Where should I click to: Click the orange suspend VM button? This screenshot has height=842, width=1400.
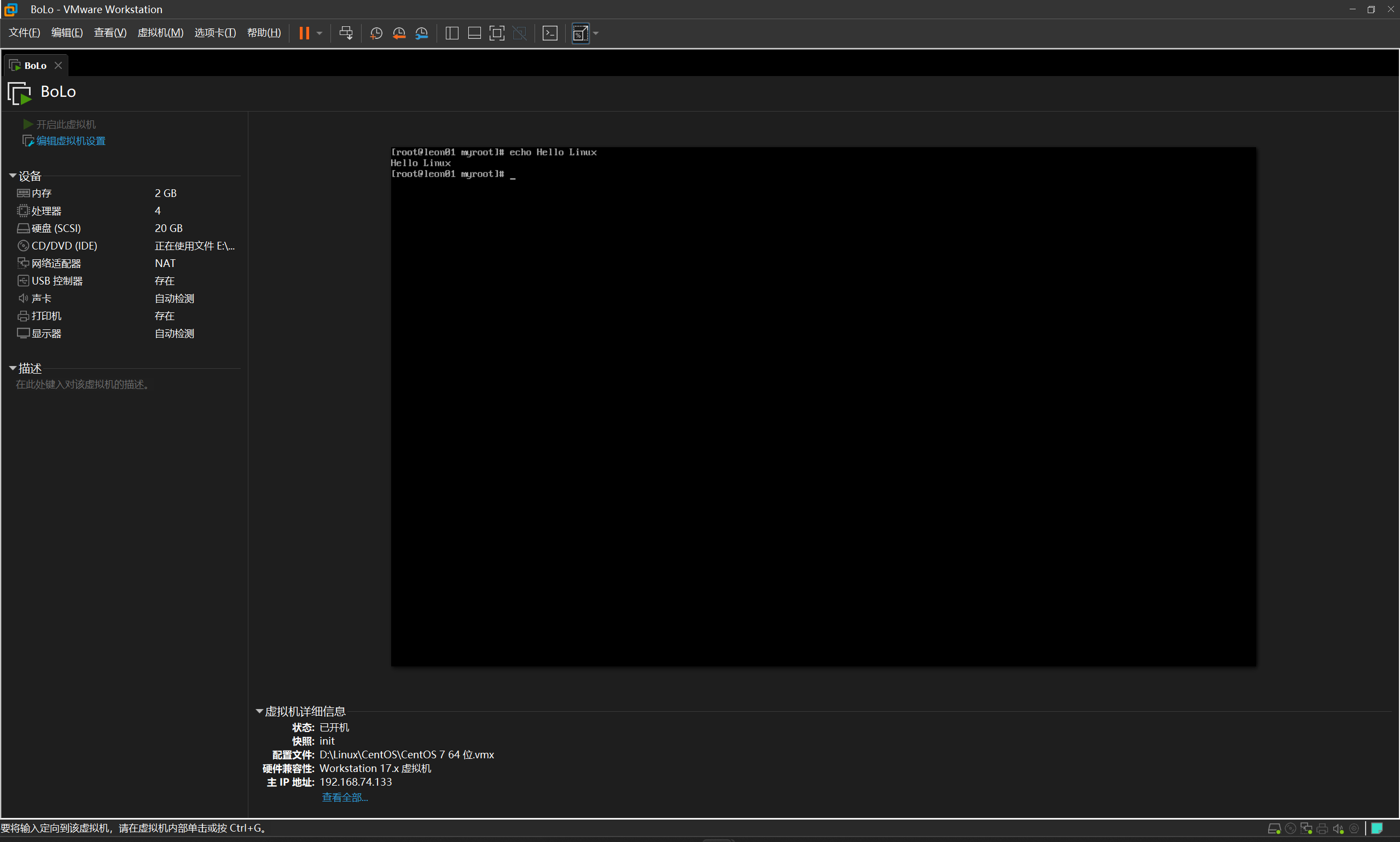[x=304, y=33]
